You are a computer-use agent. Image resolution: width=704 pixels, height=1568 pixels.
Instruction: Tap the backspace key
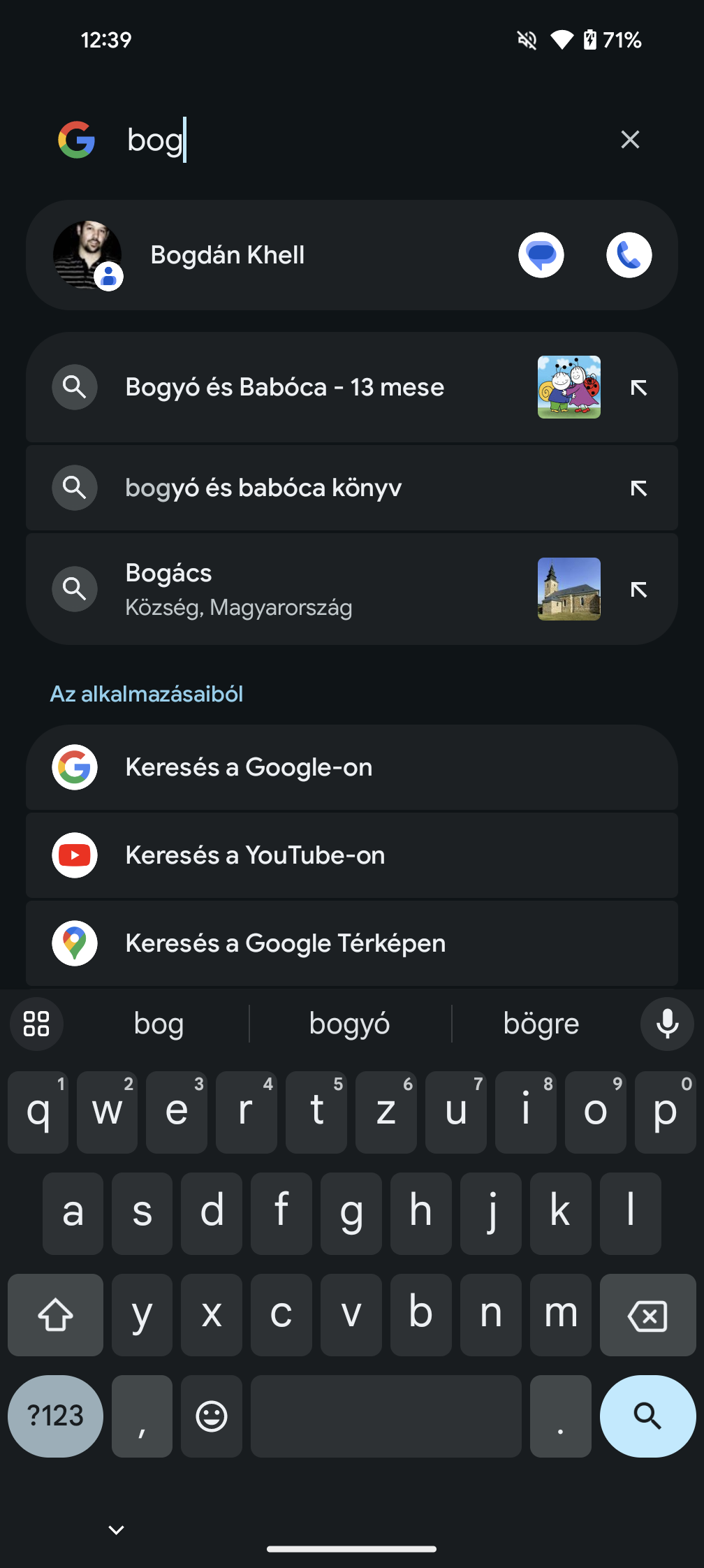647,1315
